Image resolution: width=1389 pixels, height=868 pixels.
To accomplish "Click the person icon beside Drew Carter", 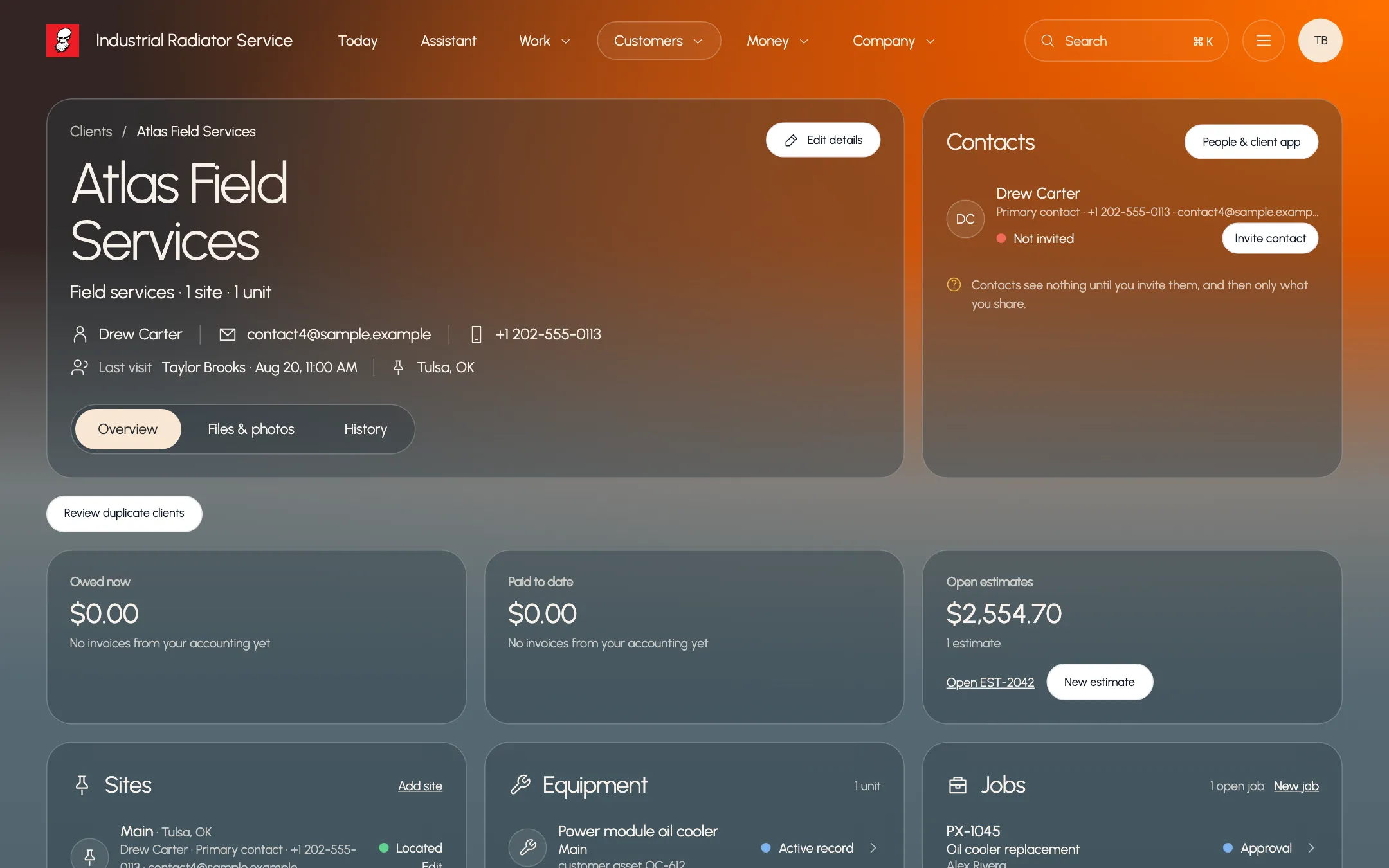I will [80, 334].
